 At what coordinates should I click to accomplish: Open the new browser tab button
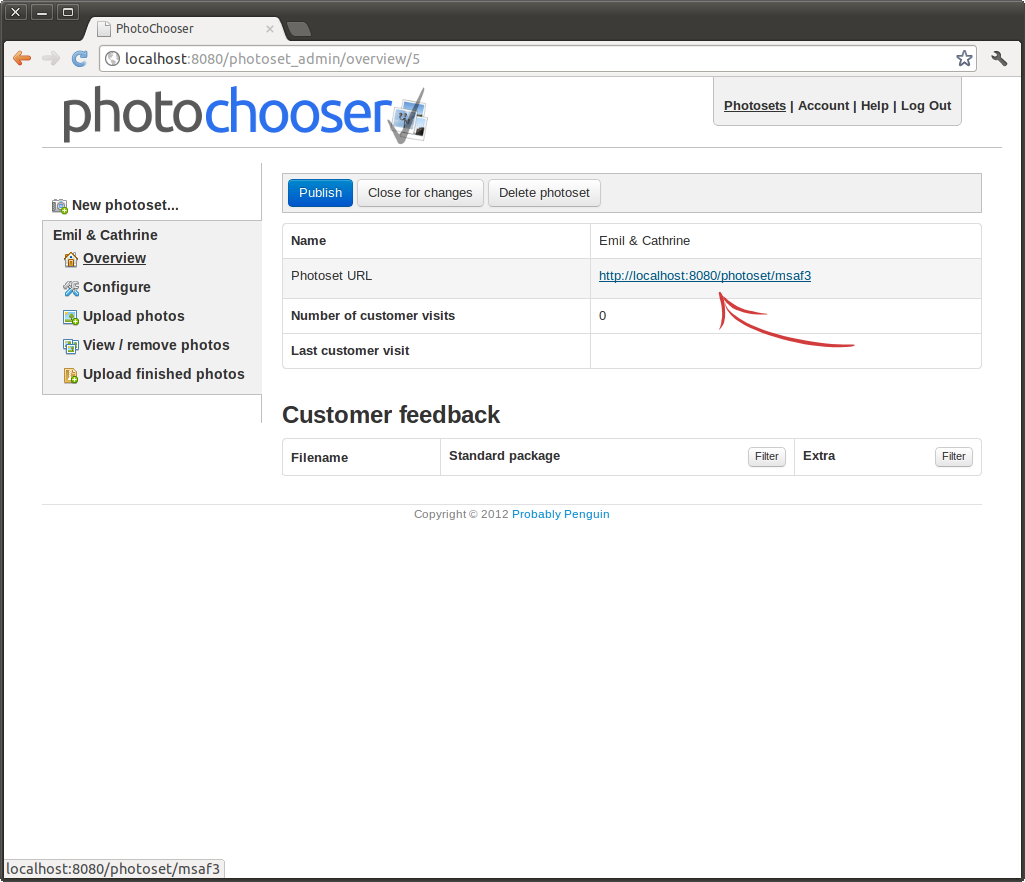click(299, 29)
